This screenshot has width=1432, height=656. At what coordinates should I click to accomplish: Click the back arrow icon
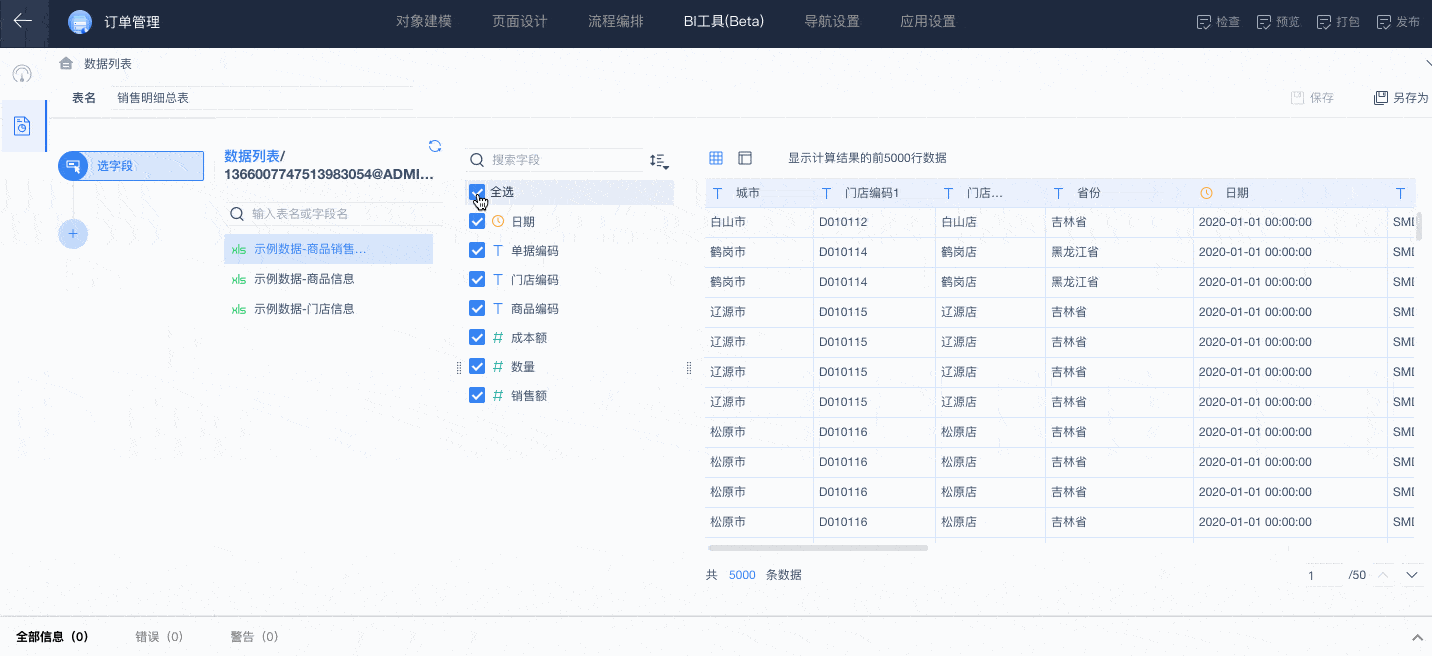pos(23,20)
